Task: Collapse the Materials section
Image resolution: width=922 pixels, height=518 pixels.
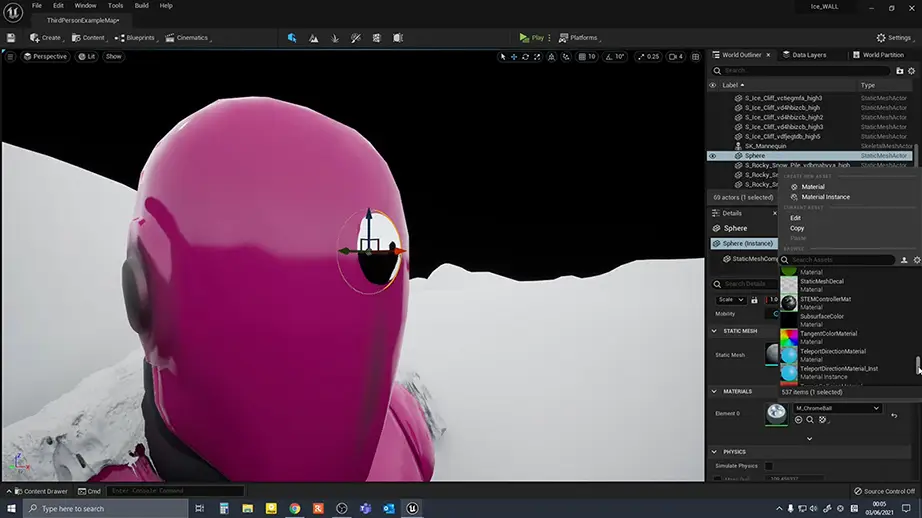Action: click(714, 391)
